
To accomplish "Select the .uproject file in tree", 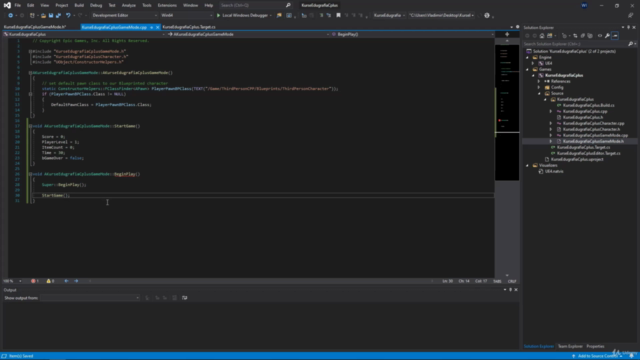I will point(577,160).
